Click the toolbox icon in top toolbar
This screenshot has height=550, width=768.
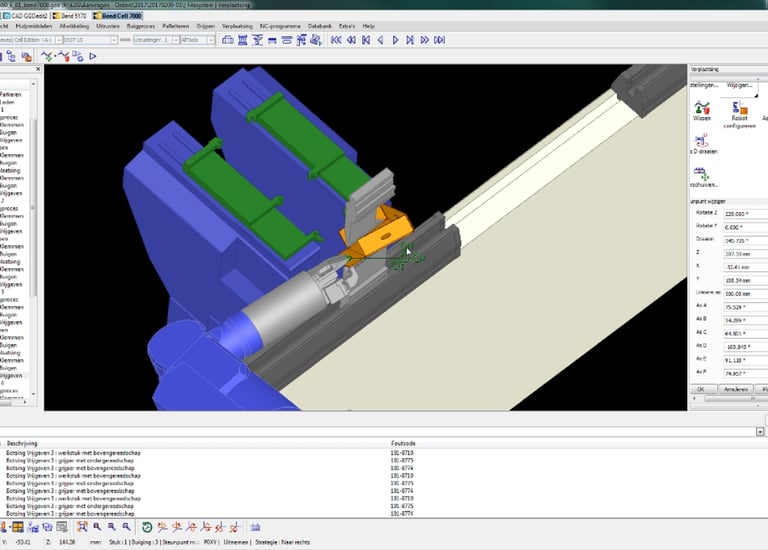pos(228,40)
